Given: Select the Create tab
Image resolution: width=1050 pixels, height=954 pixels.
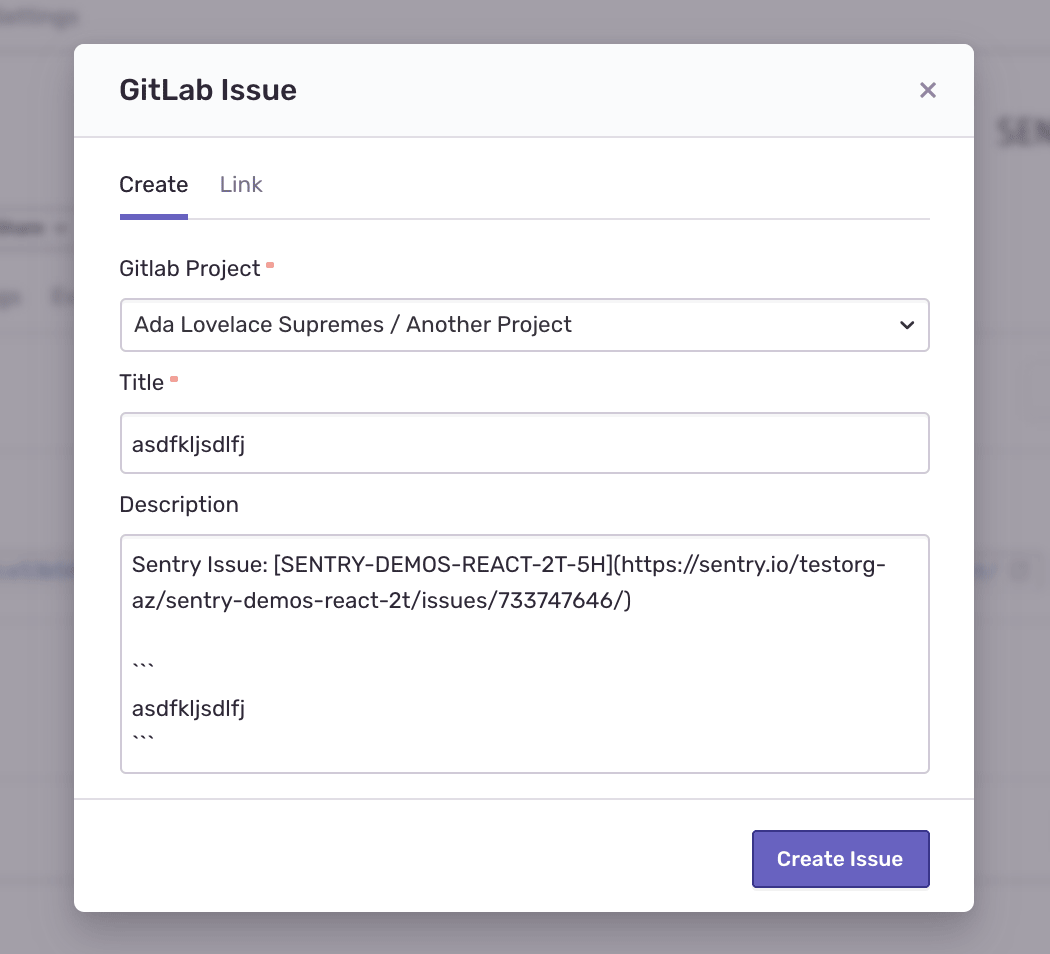Looking at the screenshot, I should coord(153,185).
